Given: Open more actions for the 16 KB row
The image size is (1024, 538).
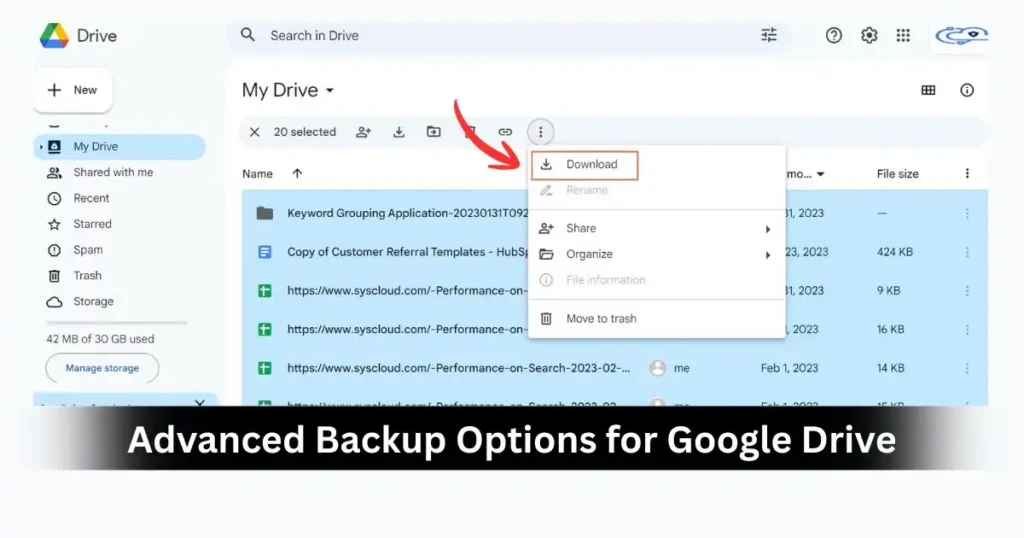Looking at the screenshot, I should click(x=967, y=329).
